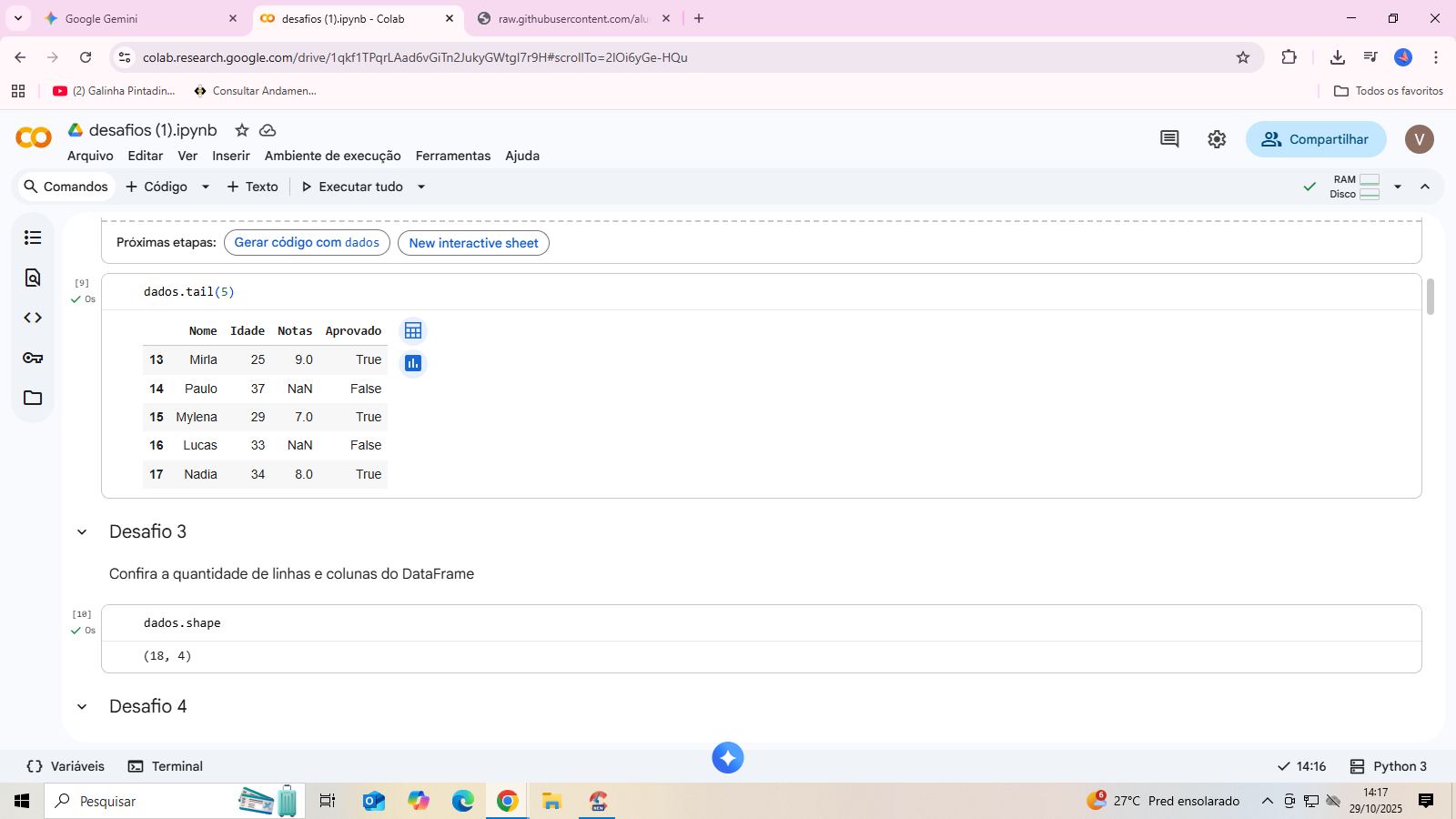Open RAM and Disco connection dropdown
Viewport: 1456px width, 819px height.
coord(1398,187)
